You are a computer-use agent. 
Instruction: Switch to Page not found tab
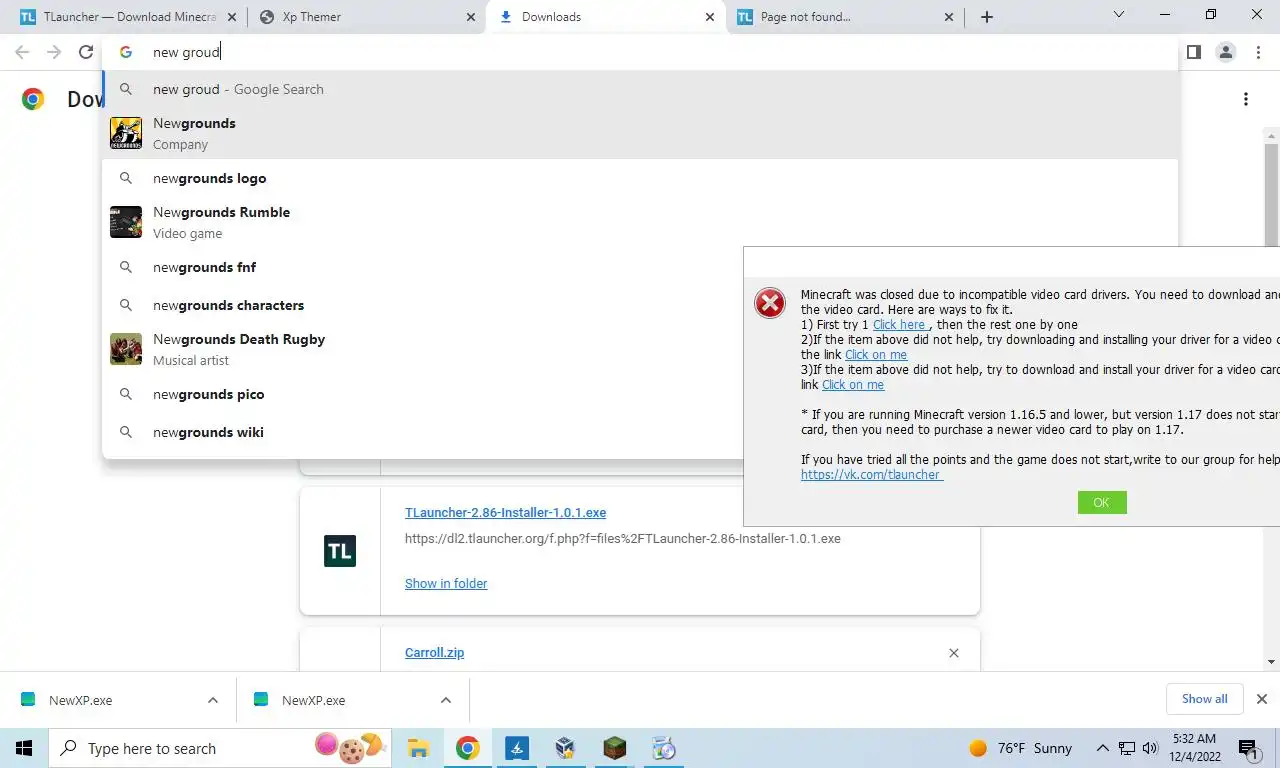click(846, 17)
